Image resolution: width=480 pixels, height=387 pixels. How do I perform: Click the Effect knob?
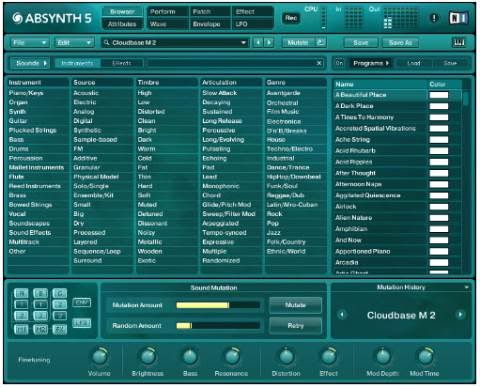329,356
